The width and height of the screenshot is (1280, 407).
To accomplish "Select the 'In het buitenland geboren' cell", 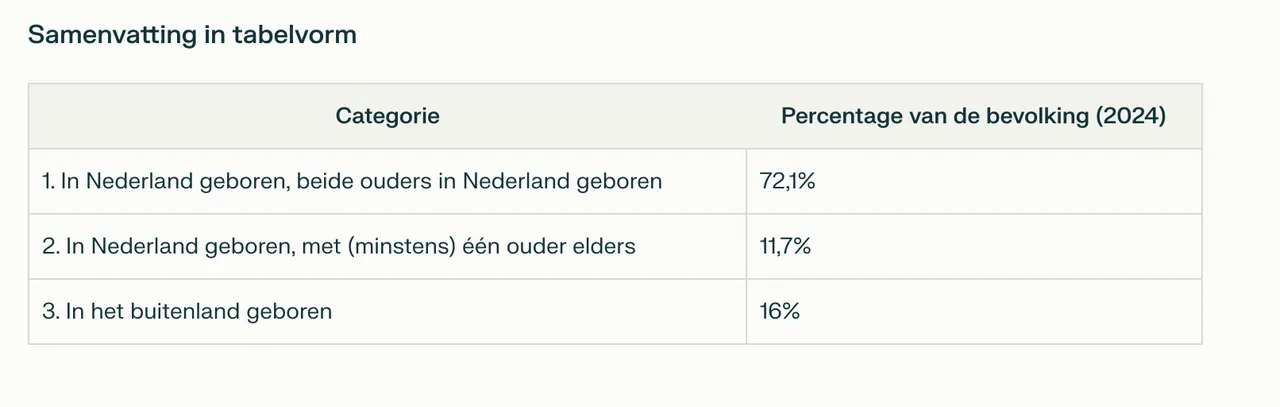I will [187, 311].
